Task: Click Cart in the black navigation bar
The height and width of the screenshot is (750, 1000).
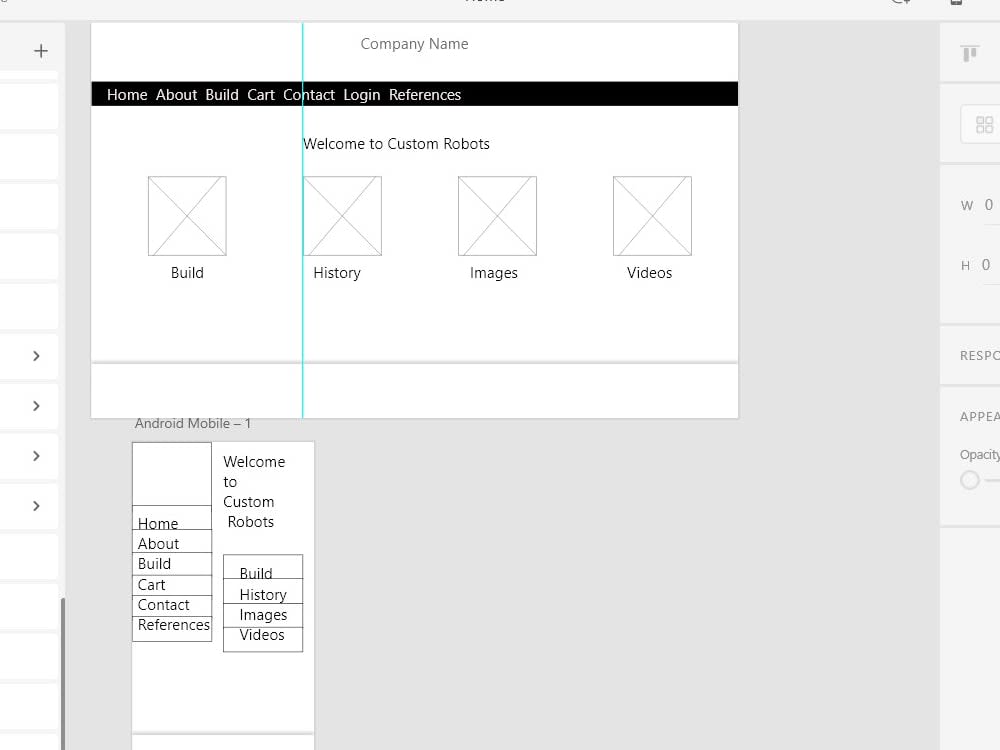Action: 261,95
